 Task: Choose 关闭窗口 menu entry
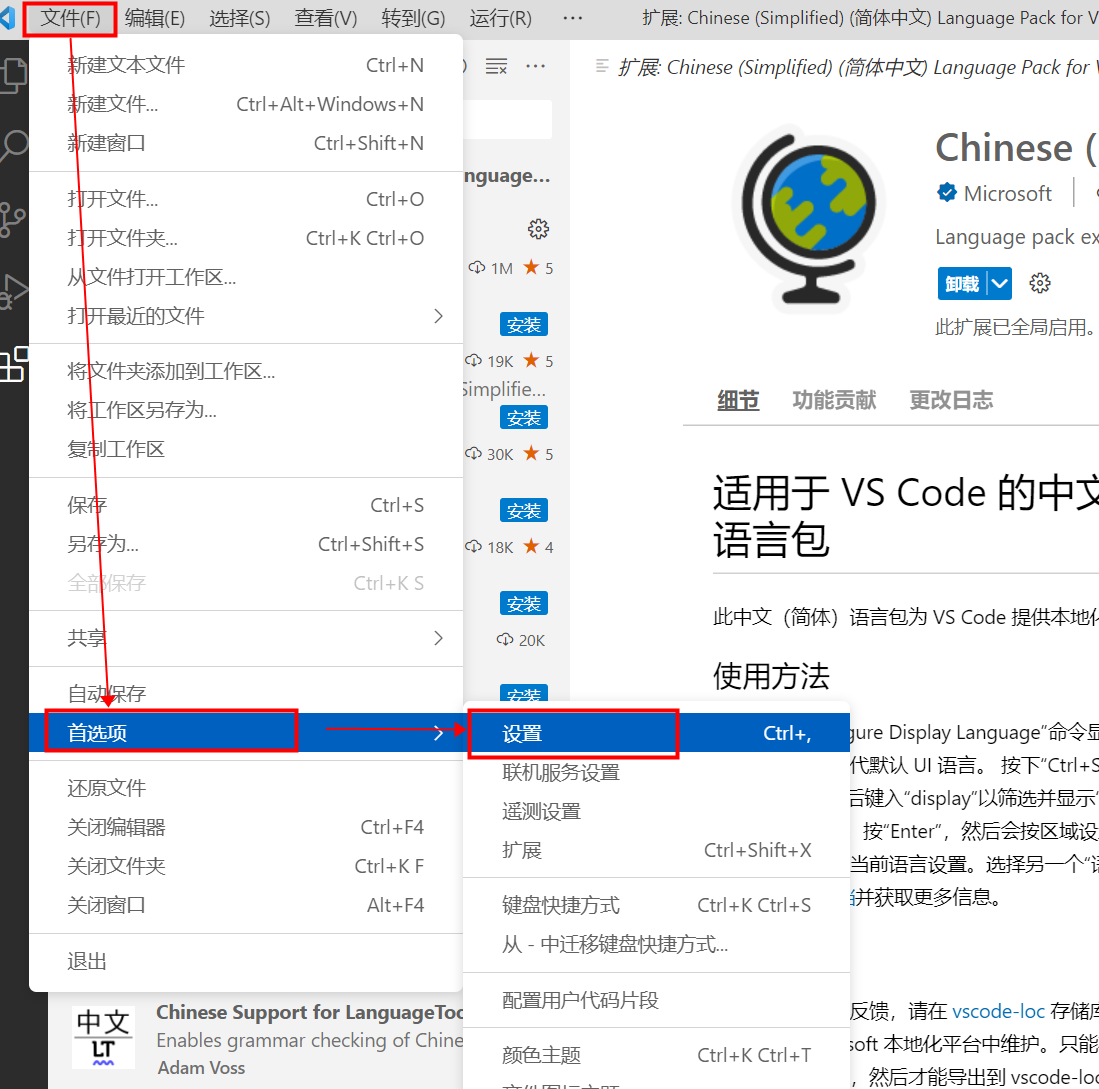click(245, 905)
